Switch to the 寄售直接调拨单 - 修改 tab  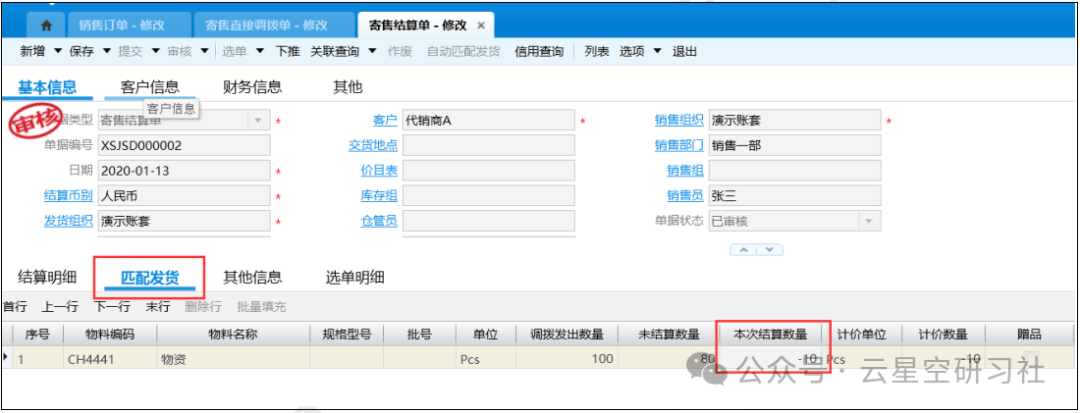tap(265, 25)
